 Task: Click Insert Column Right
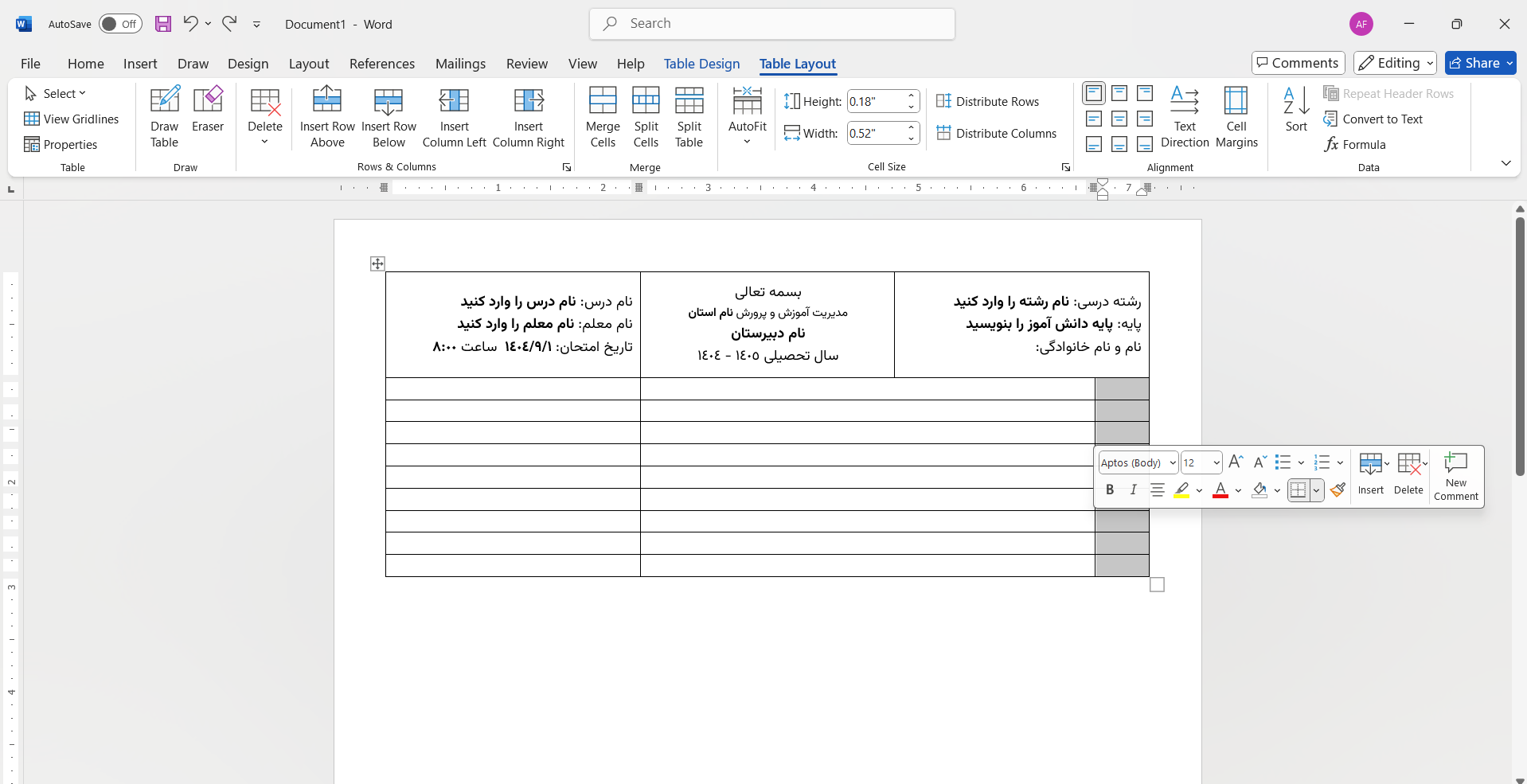point(529,117)
